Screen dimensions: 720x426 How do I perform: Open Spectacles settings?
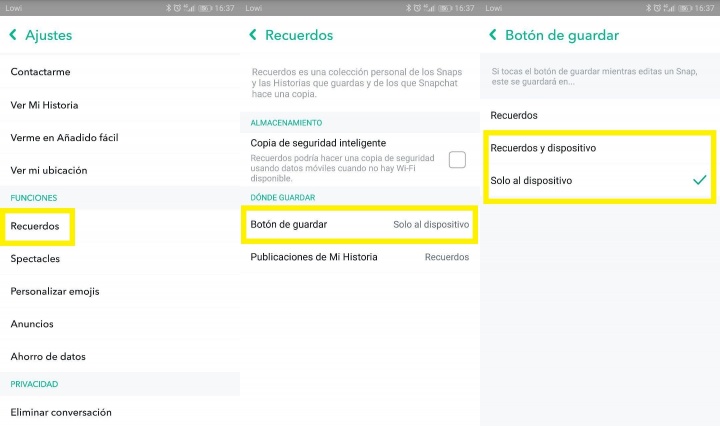[x=120, y=258]
